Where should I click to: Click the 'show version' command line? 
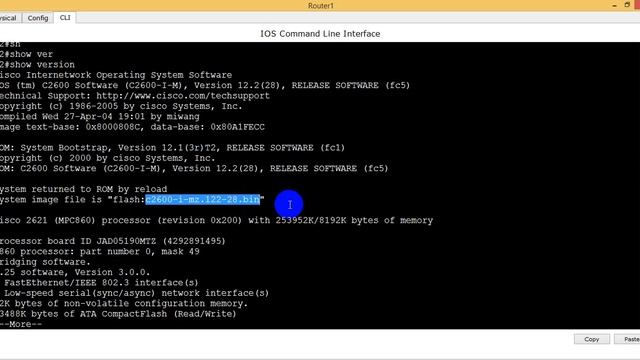[x=38, y=64]
